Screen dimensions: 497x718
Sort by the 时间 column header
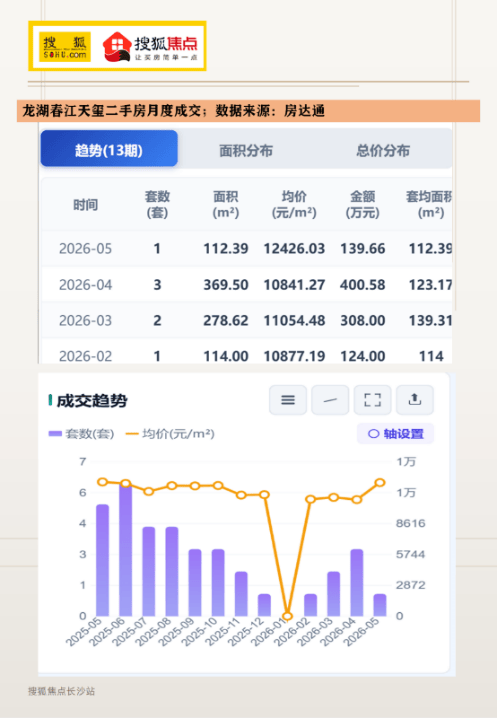coord(86,205)
